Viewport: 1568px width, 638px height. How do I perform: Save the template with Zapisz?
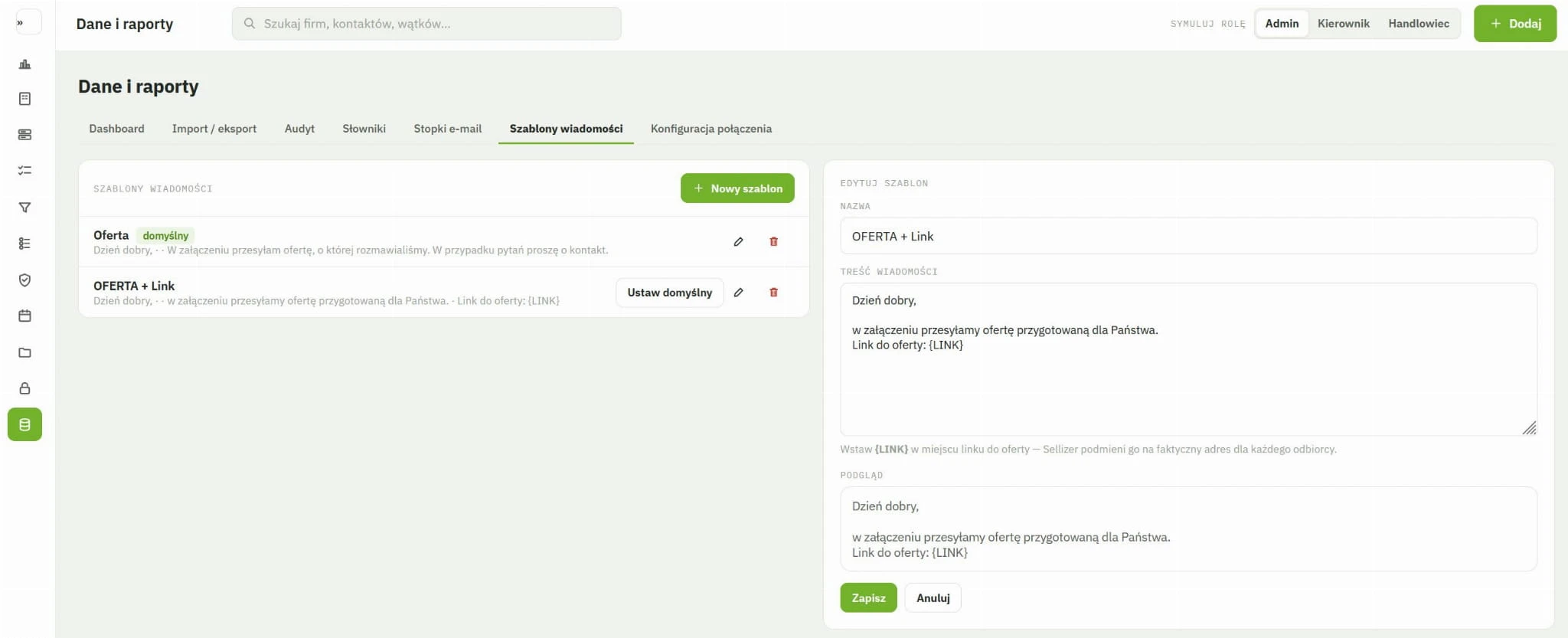point(868,597)
